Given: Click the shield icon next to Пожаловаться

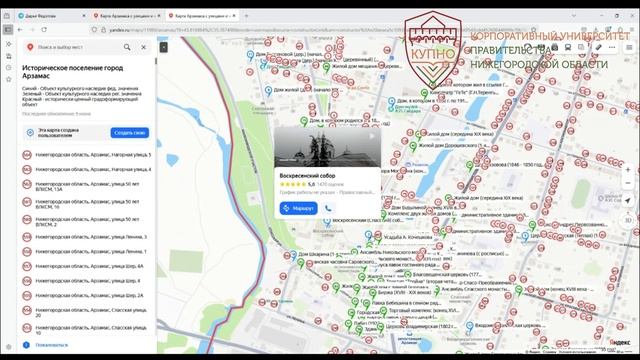Looking at the screenshot, I should [27, 345].
